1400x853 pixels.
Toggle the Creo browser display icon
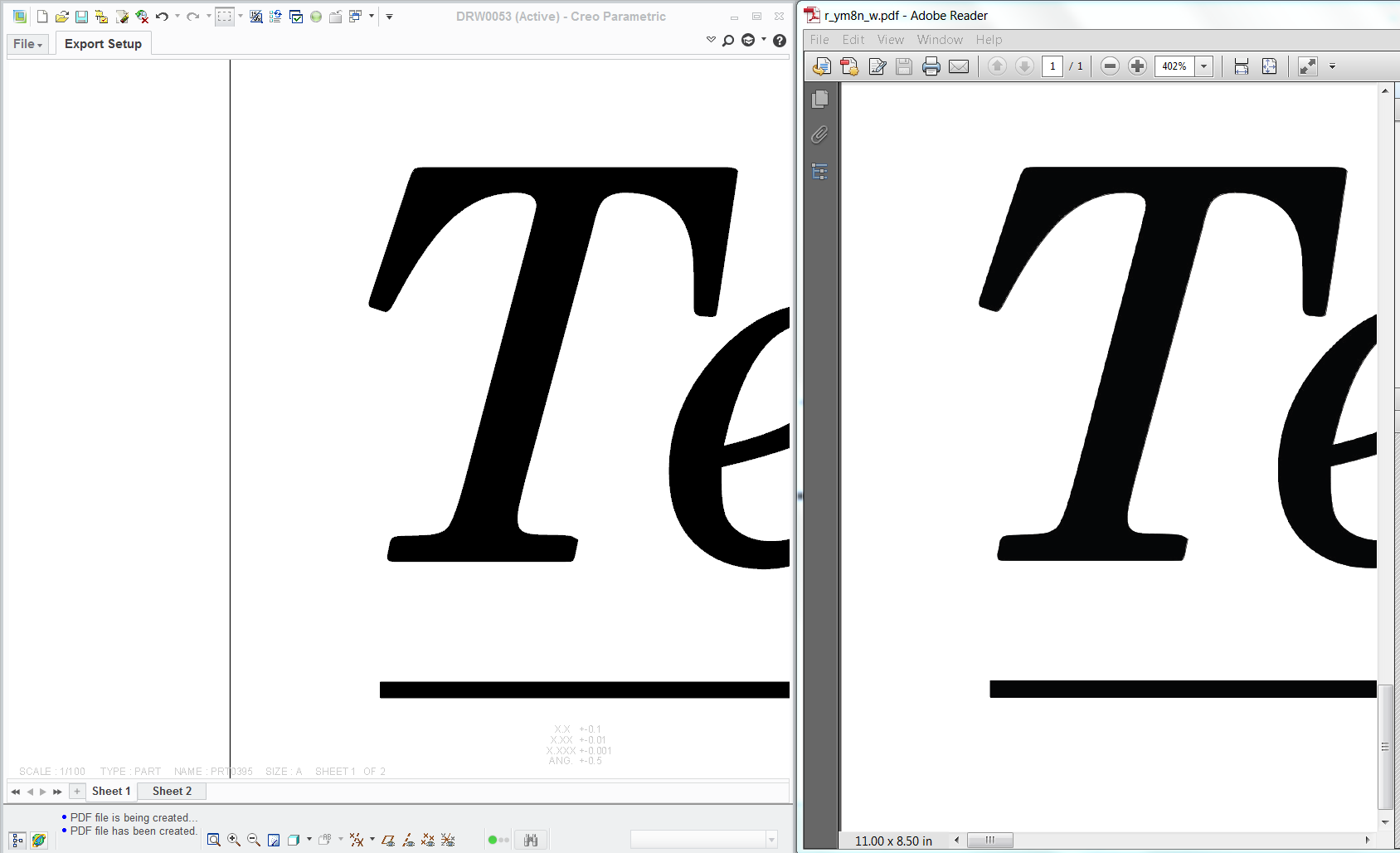pyautogui.click(x=38, y=841)
